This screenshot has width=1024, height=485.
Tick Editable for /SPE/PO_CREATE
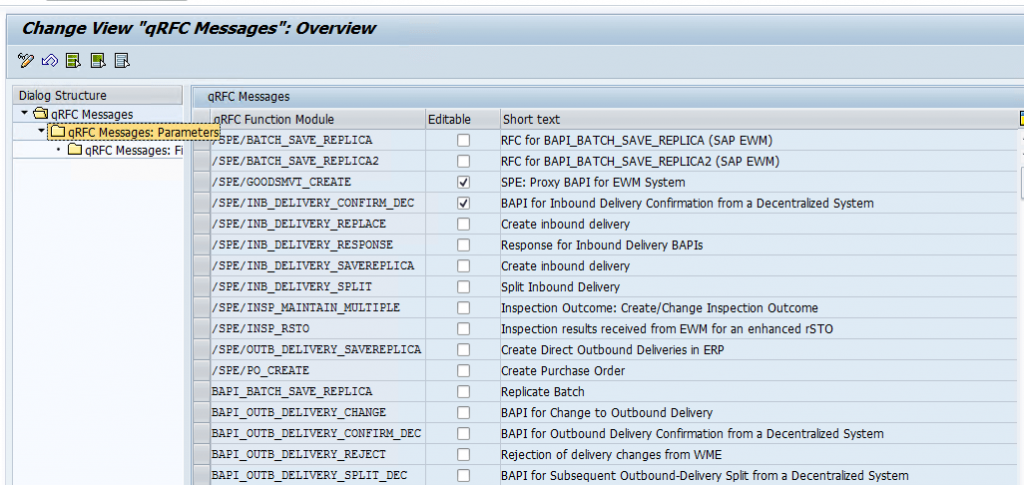[x=463, y=371]
